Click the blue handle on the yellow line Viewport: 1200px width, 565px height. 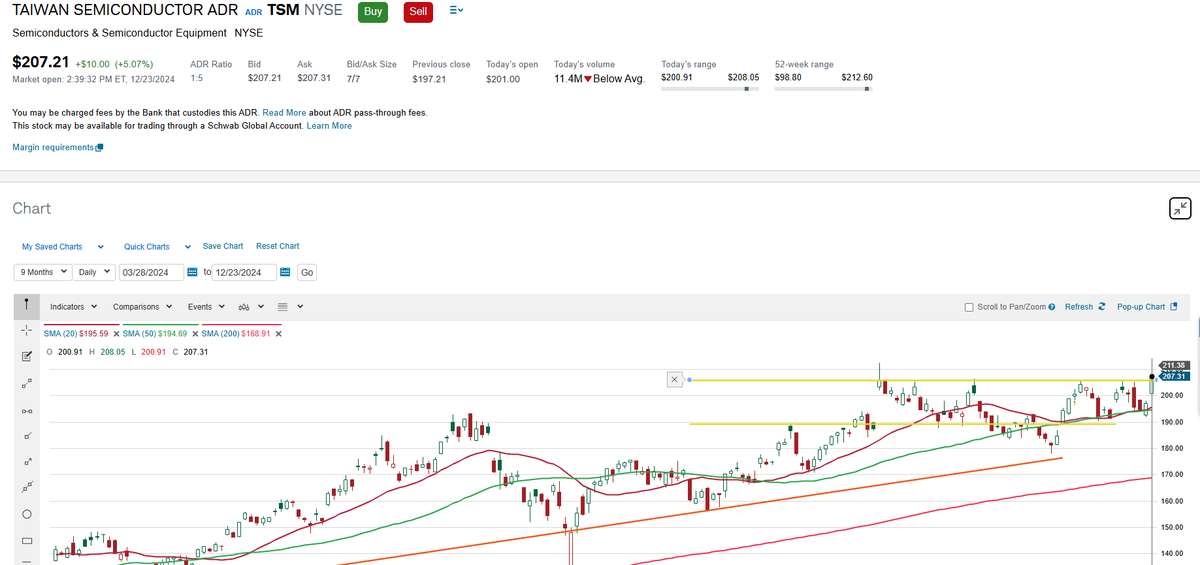(689, 380)
